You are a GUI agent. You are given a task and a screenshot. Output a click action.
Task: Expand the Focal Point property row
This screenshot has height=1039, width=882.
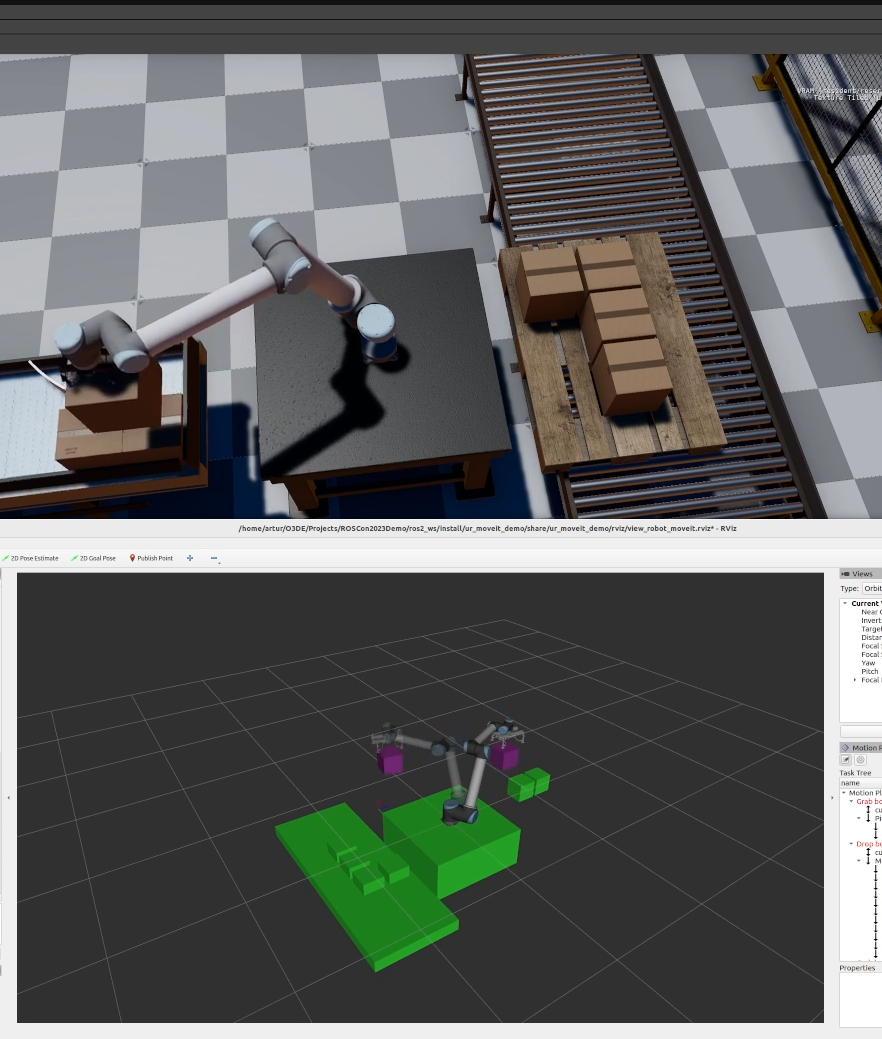tap(854, 680)
